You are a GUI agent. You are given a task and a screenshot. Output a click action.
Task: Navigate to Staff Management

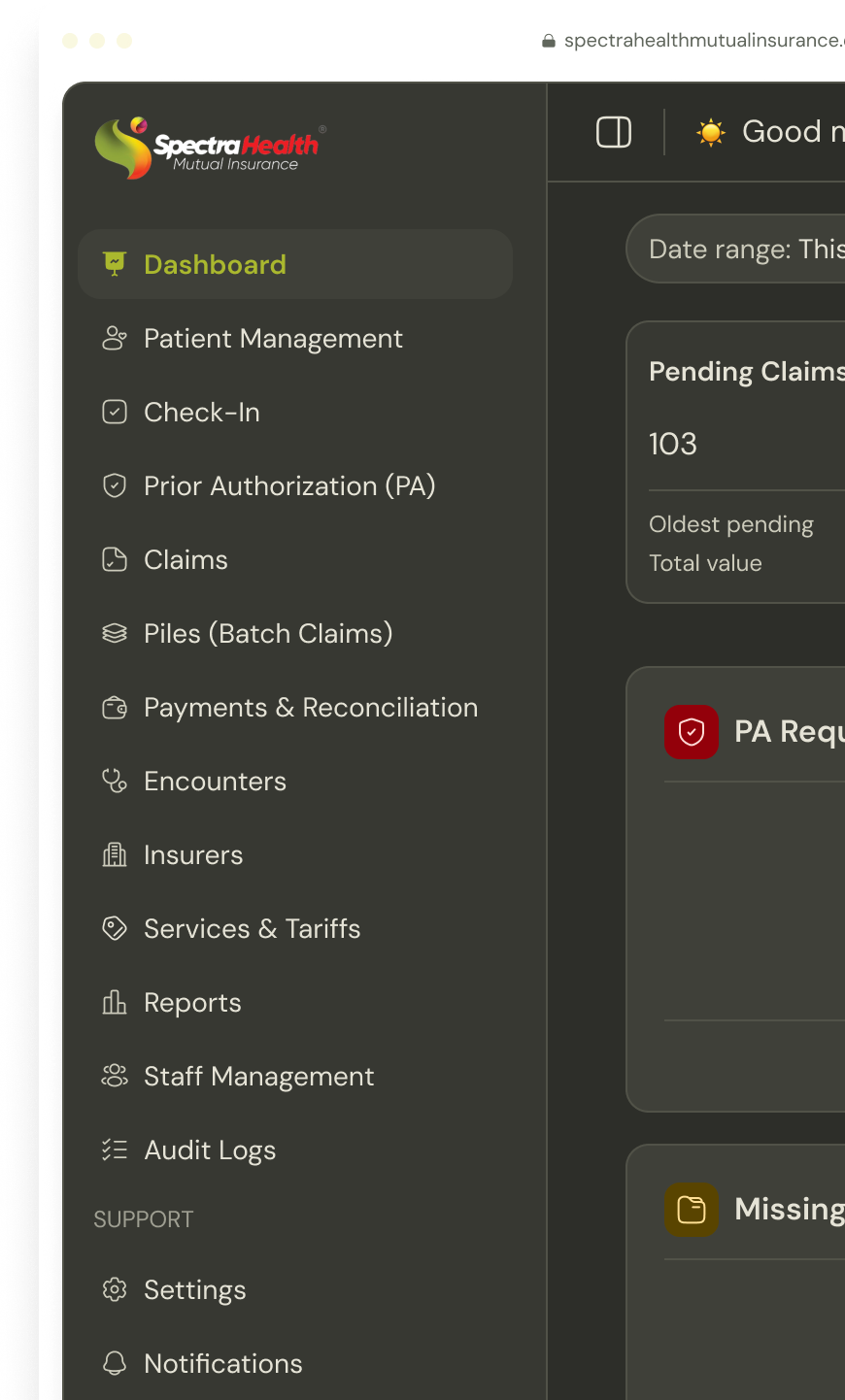click(258, 1077)
